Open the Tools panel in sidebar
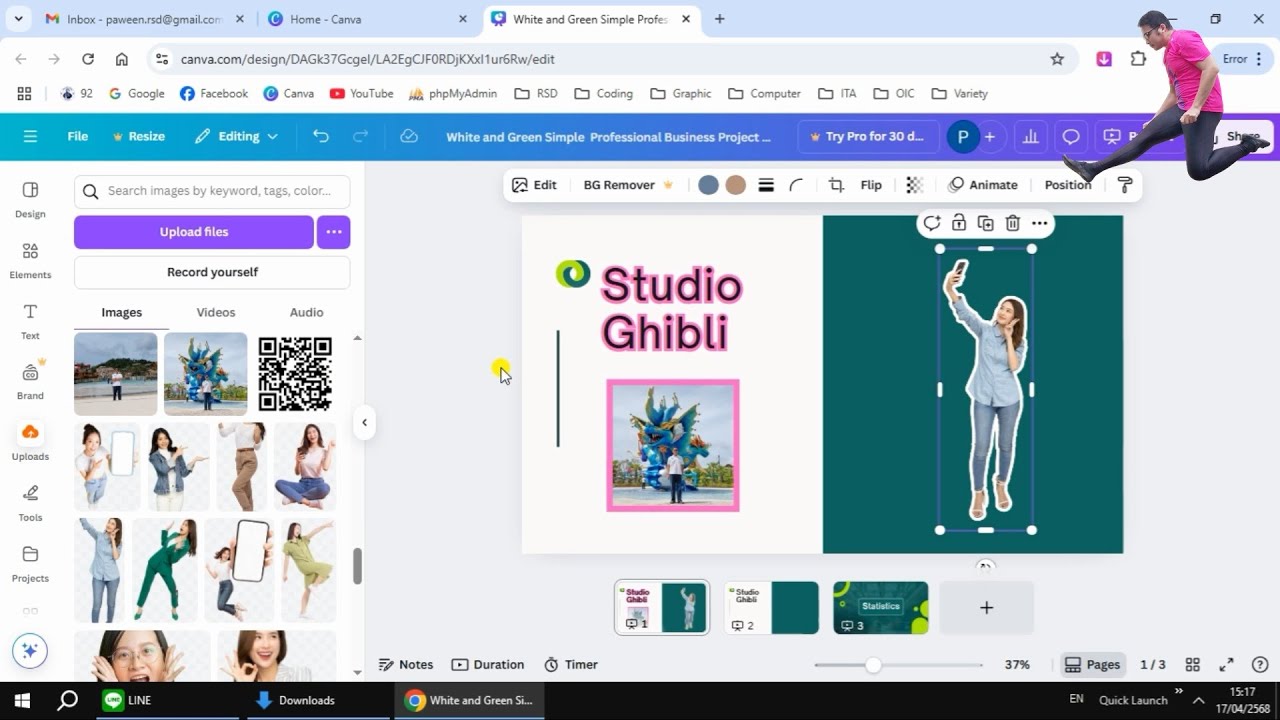 coord(30,503)
